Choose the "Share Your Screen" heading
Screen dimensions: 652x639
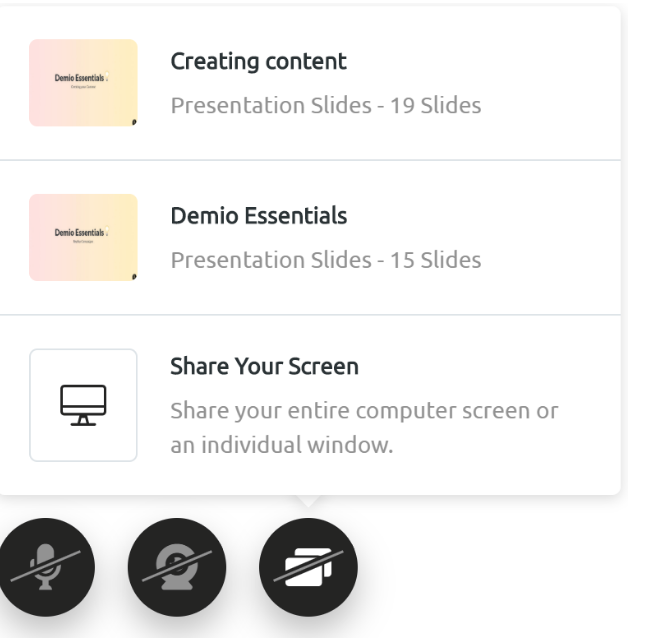264,366
